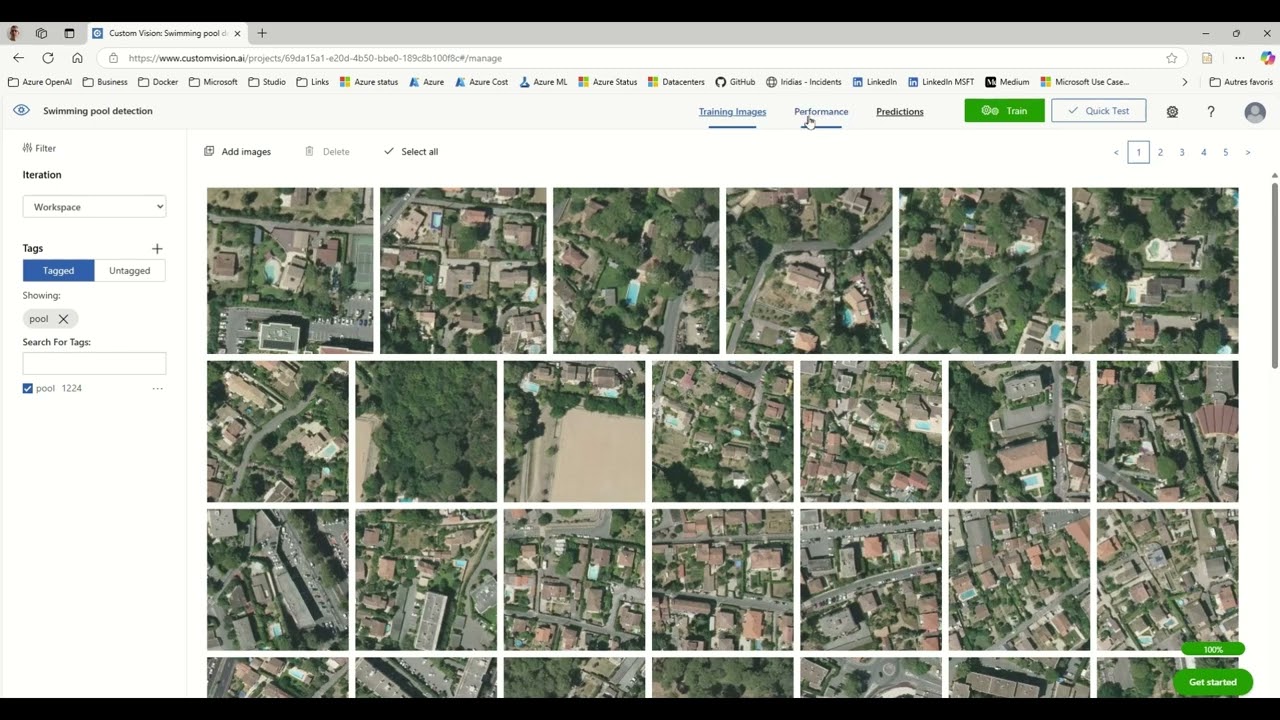This screenshot has height=720, width=1280.
Task: Switch to the Performance tab
Action: tap(821, 112)
